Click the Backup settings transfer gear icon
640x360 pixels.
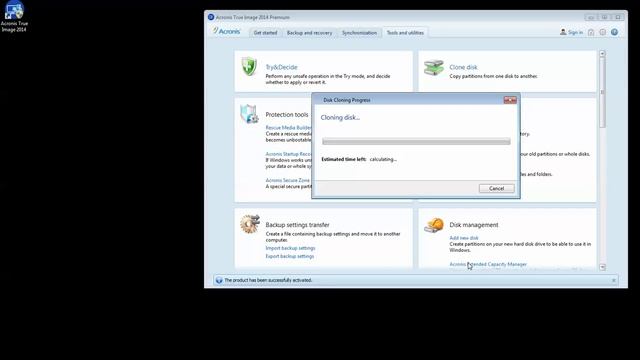250,224
